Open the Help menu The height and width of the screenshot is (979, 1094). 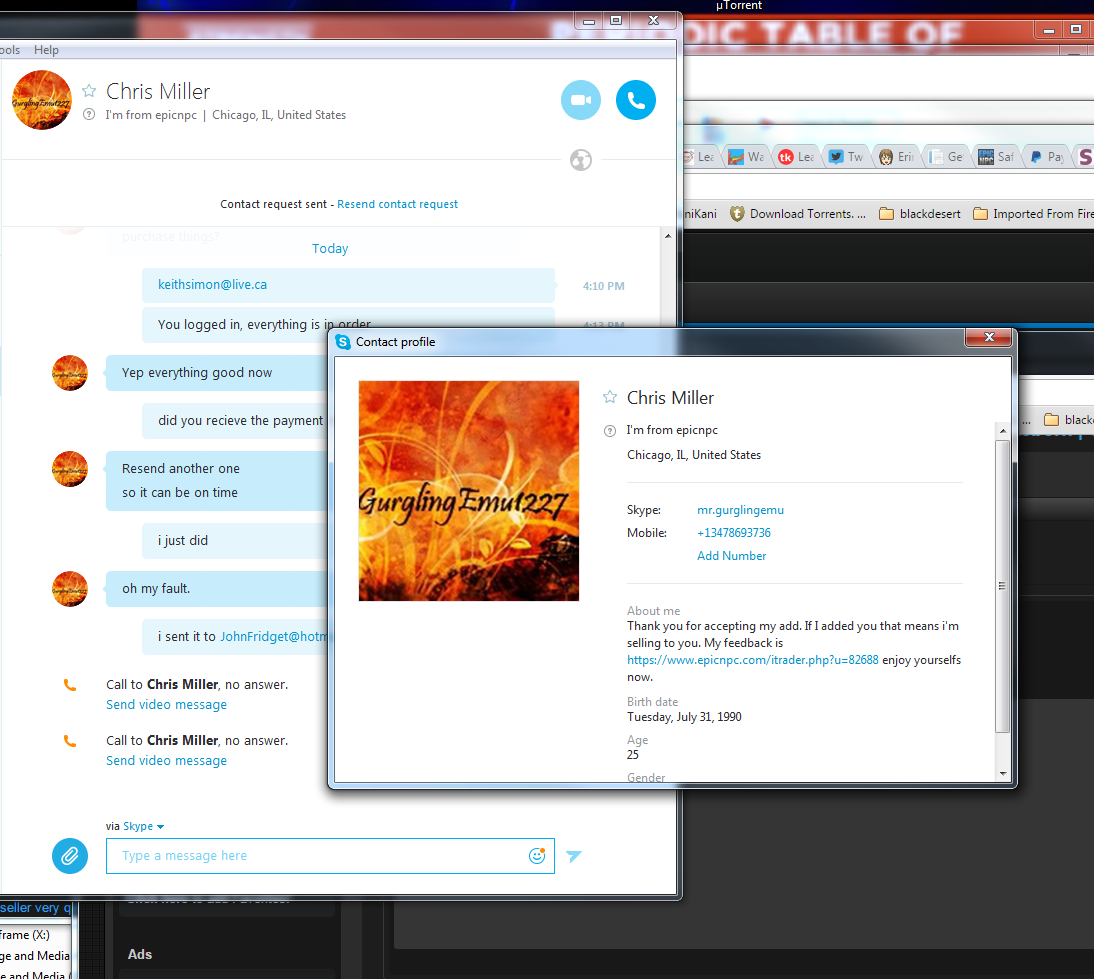(x=46, y=50)
